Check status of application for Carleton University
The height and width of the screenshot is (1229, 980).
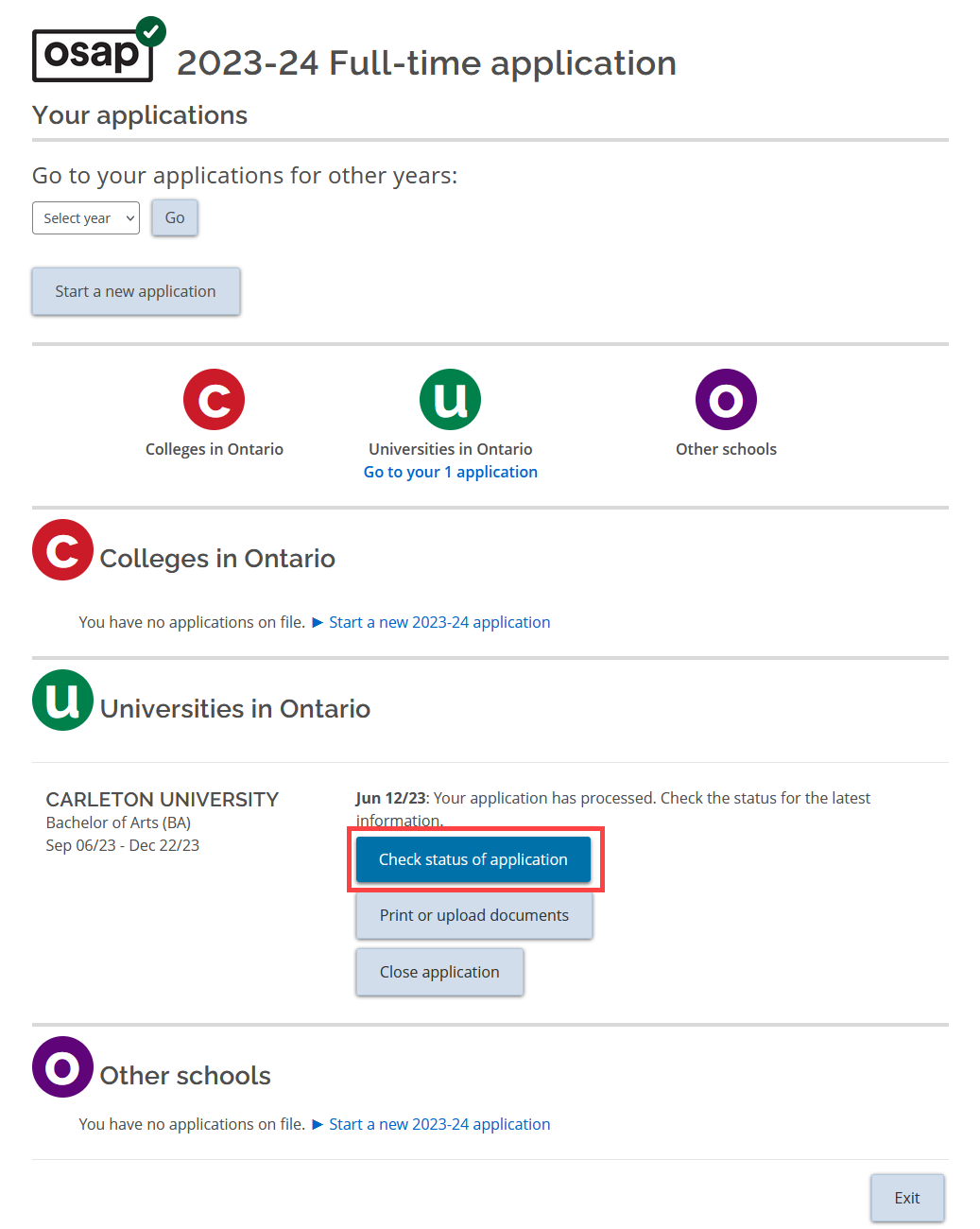pos(473,859)
